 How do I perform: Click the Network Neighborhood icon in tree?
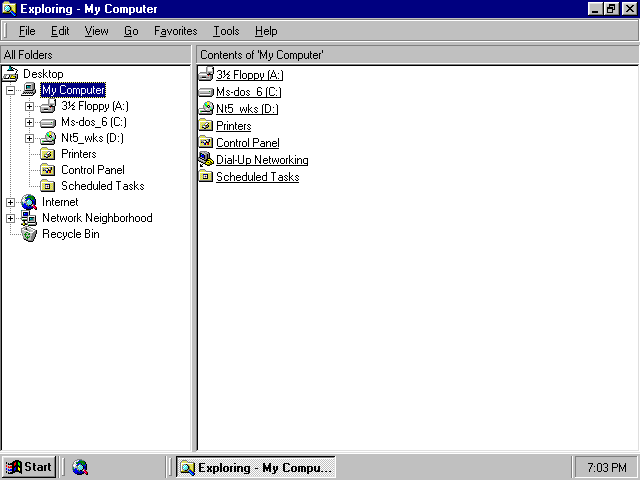[29, 218]
